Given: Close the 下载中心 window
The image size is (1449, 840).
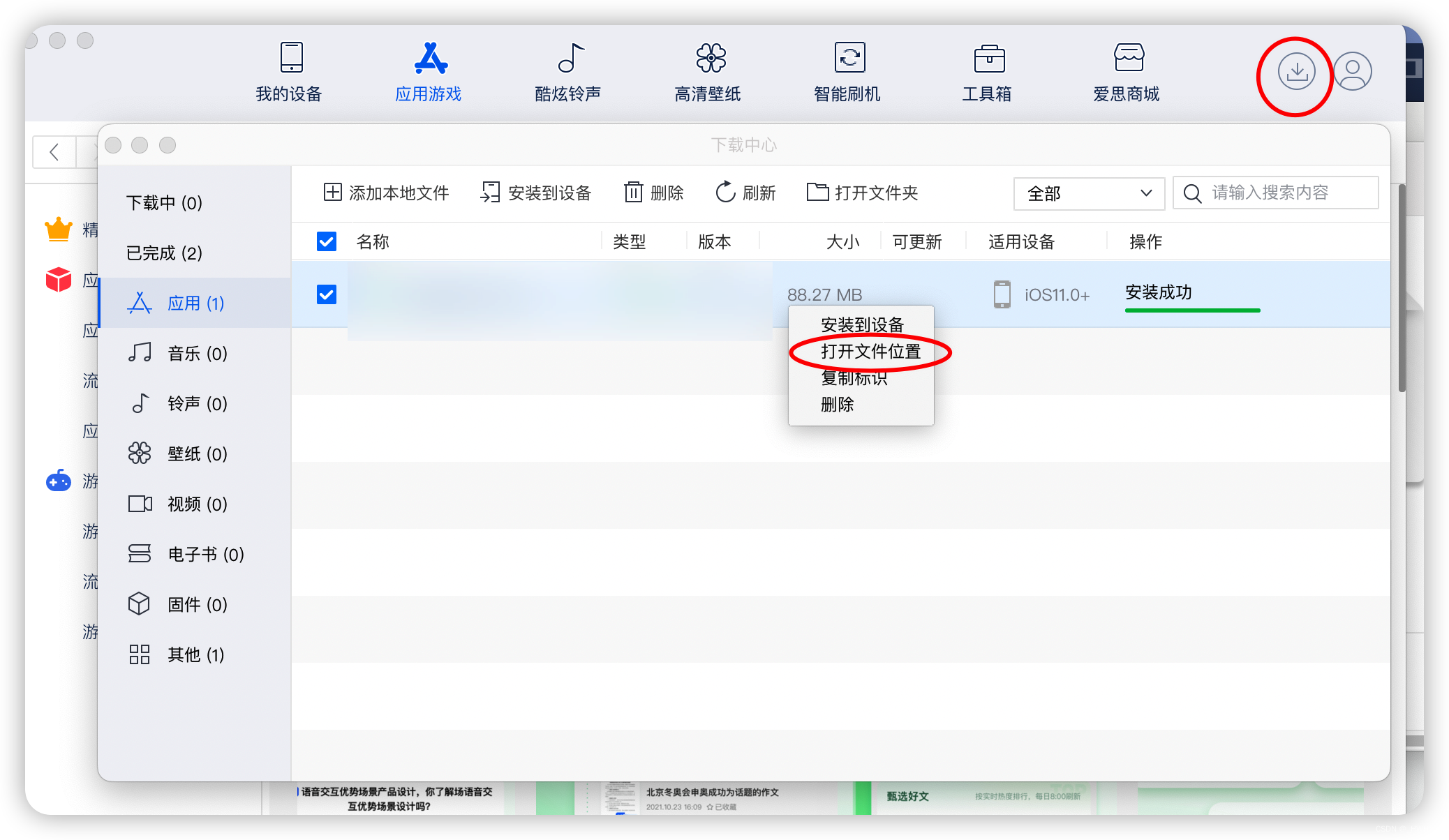Looking at the screenshot, I should pos(113,144).
